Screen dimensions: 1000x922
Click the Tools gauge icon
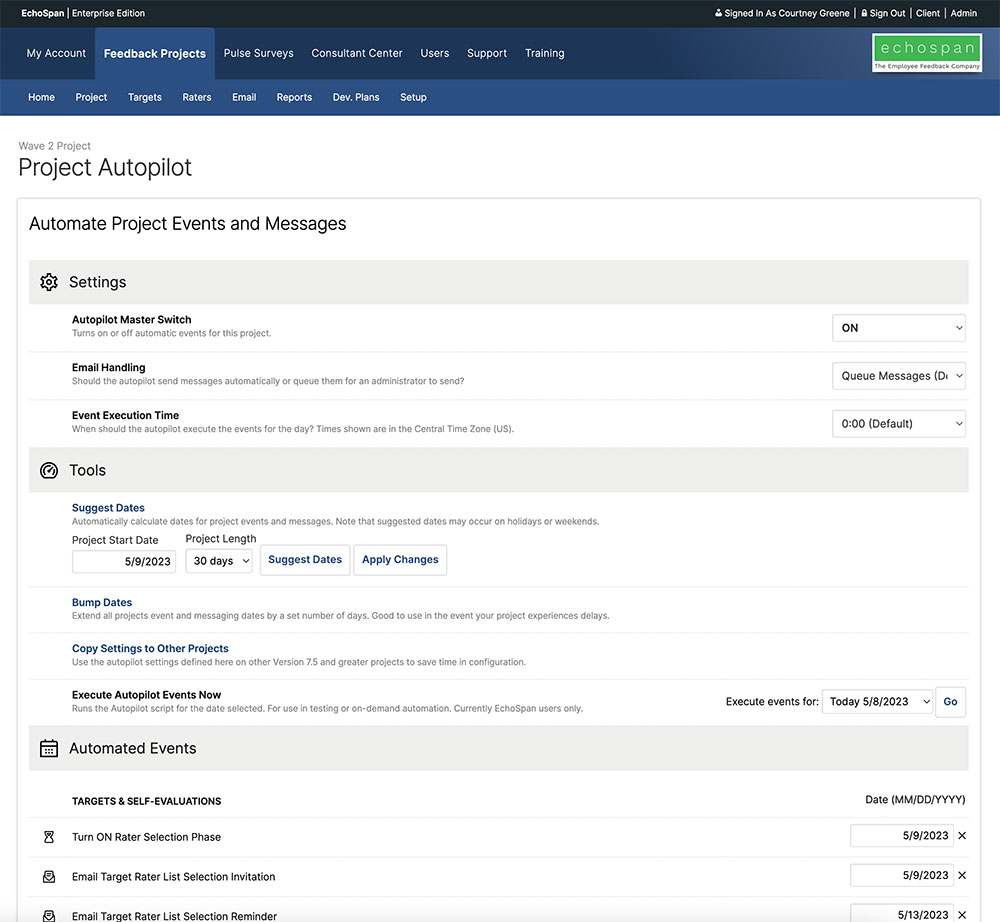tap(49, 471)
